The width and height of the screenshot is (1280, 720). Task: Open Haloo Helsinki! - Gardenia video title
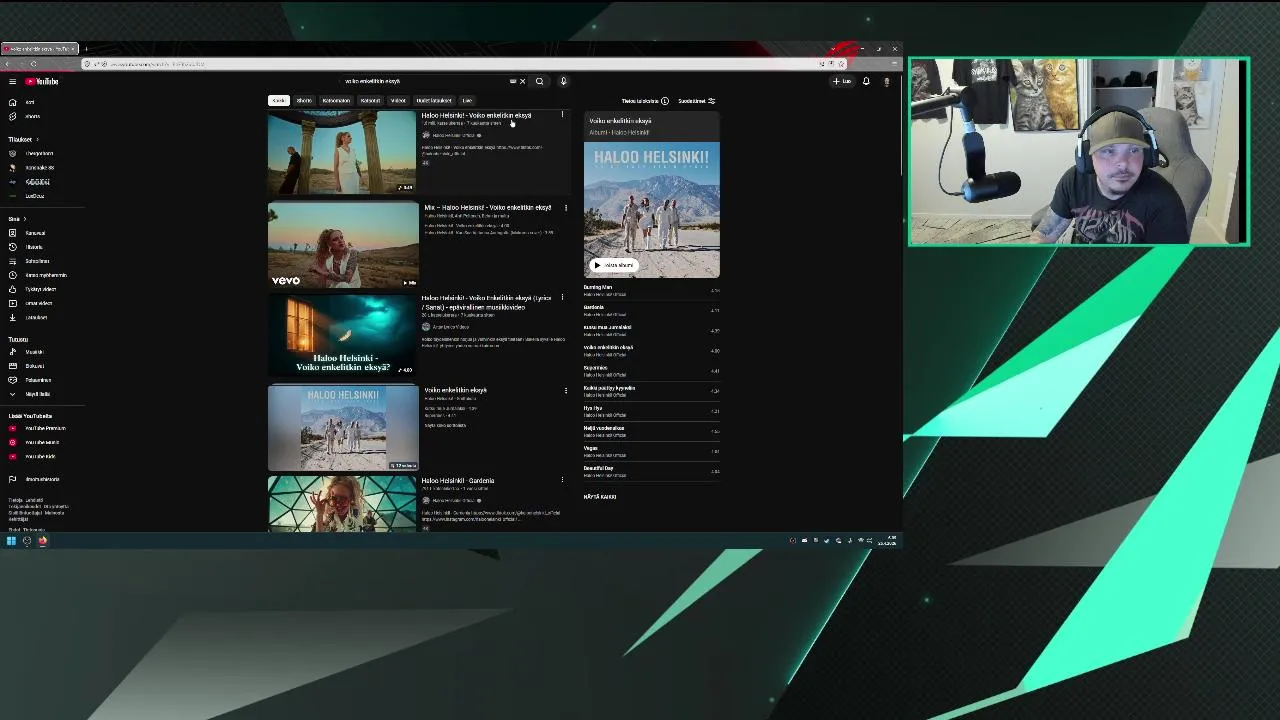[458, 481]
